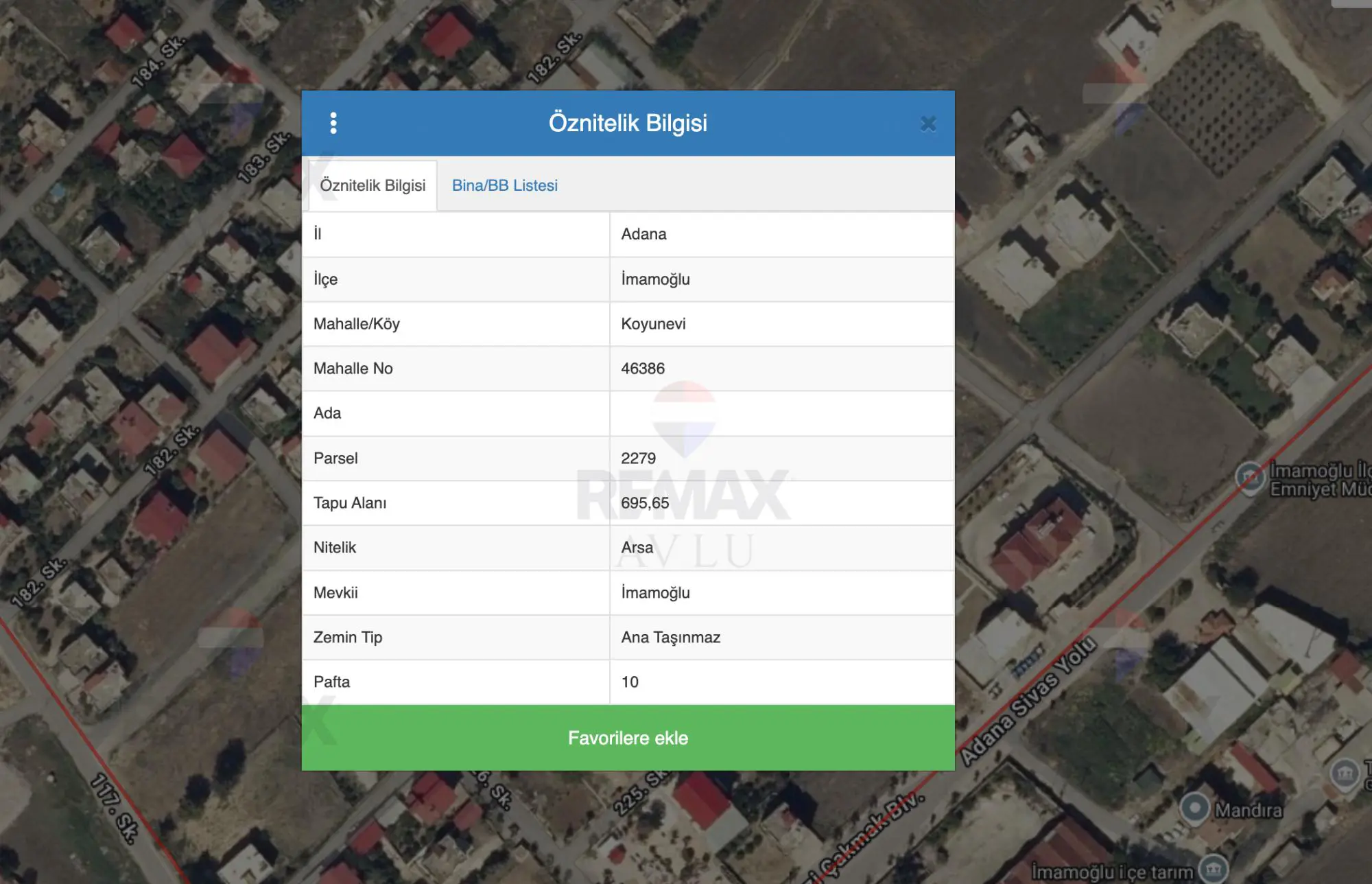This screenshot has width=1372, height=884.
Task: Select the İlçe value İmamoğlu
Action: [655, 279]
